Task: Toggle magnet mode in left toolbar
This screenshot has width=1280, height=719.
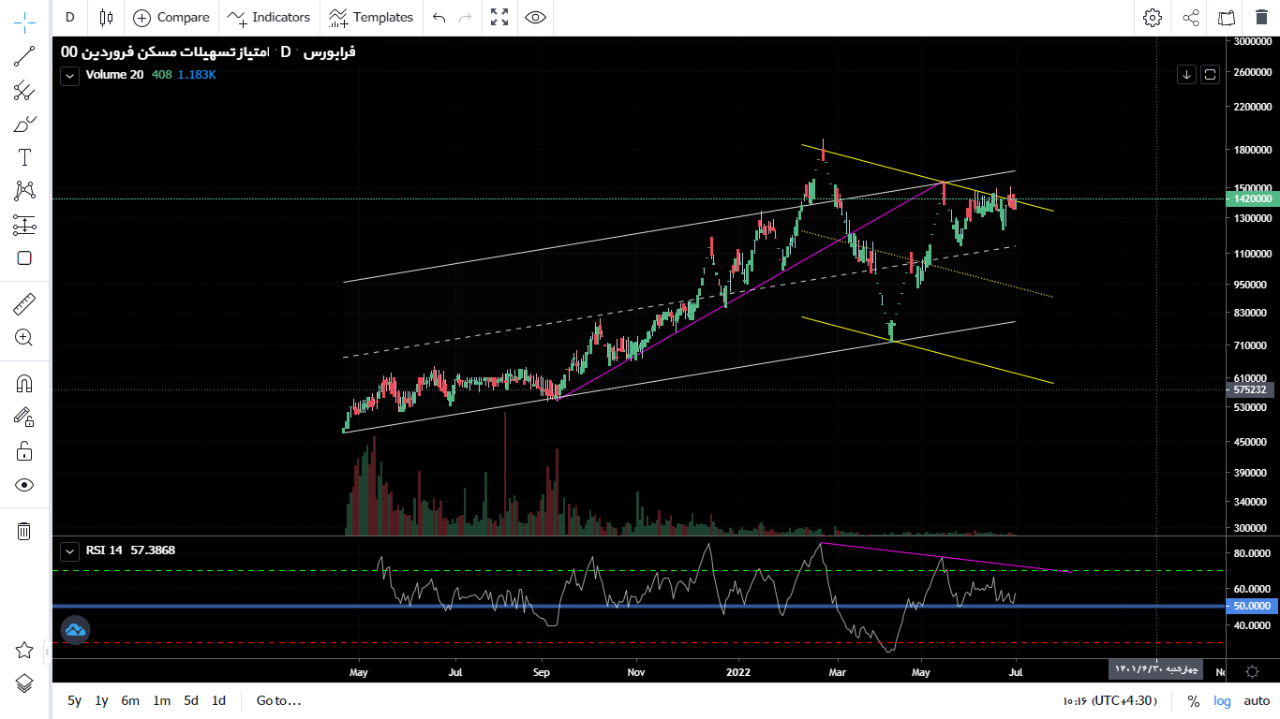Action: [24, 384]
